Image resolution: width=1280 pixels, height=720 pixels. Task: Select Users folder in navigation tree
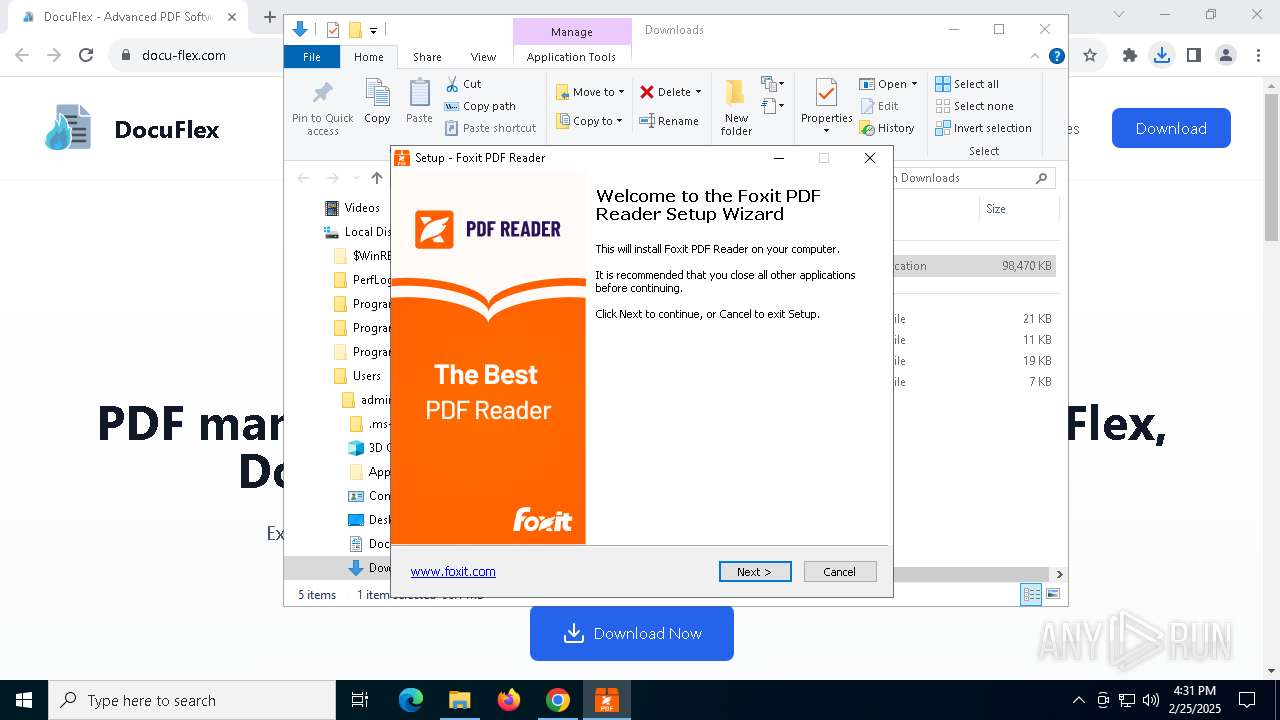point(367,376)
